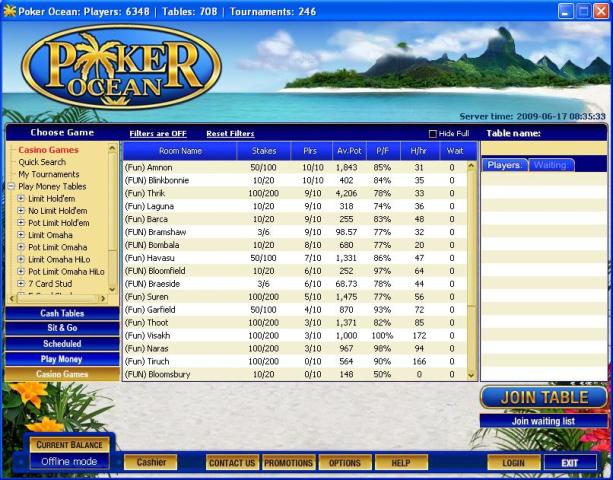Click the JOIN TABLE button

[x=544, y=398]
